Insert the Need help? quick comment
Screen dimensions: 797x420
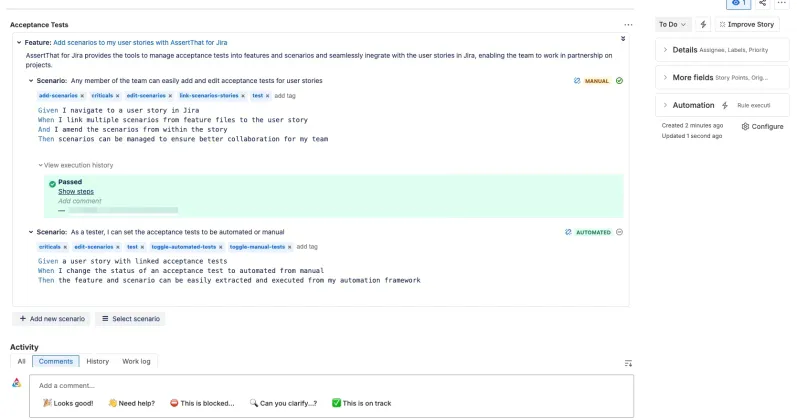click(x=132, y=403)
